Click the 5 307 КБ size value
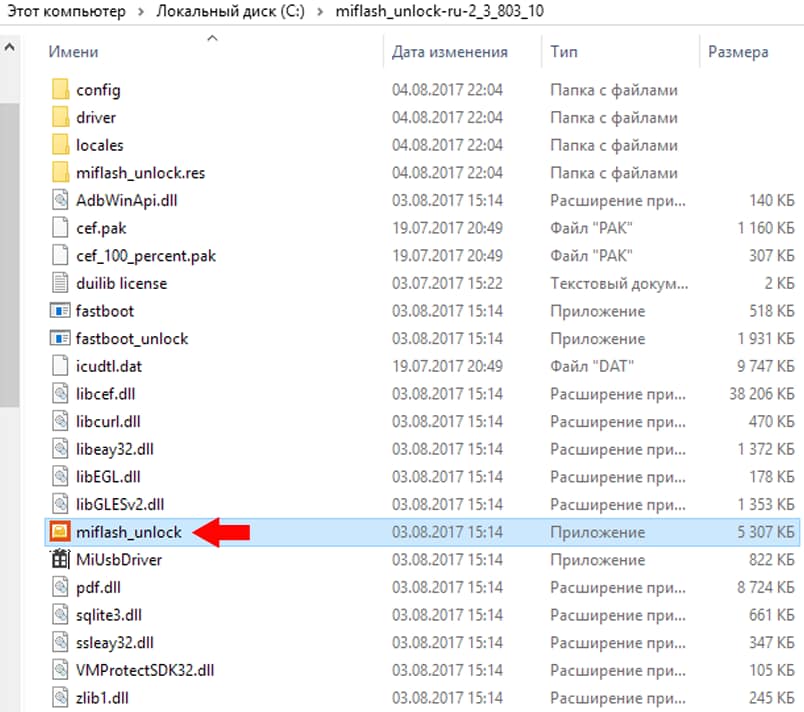The image size is (804, 712). click(766, 532)
